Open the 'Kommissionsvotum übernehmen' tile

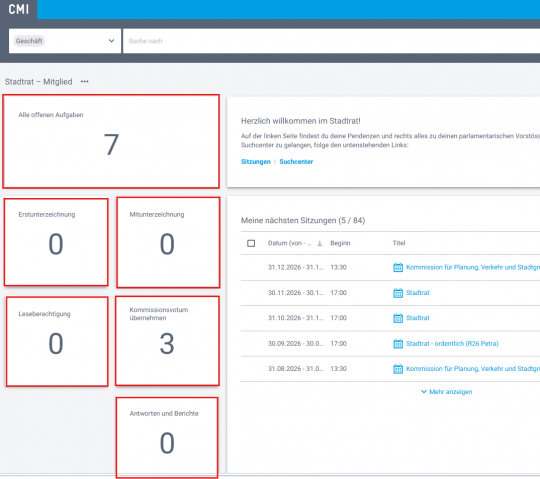coord(167,341)
